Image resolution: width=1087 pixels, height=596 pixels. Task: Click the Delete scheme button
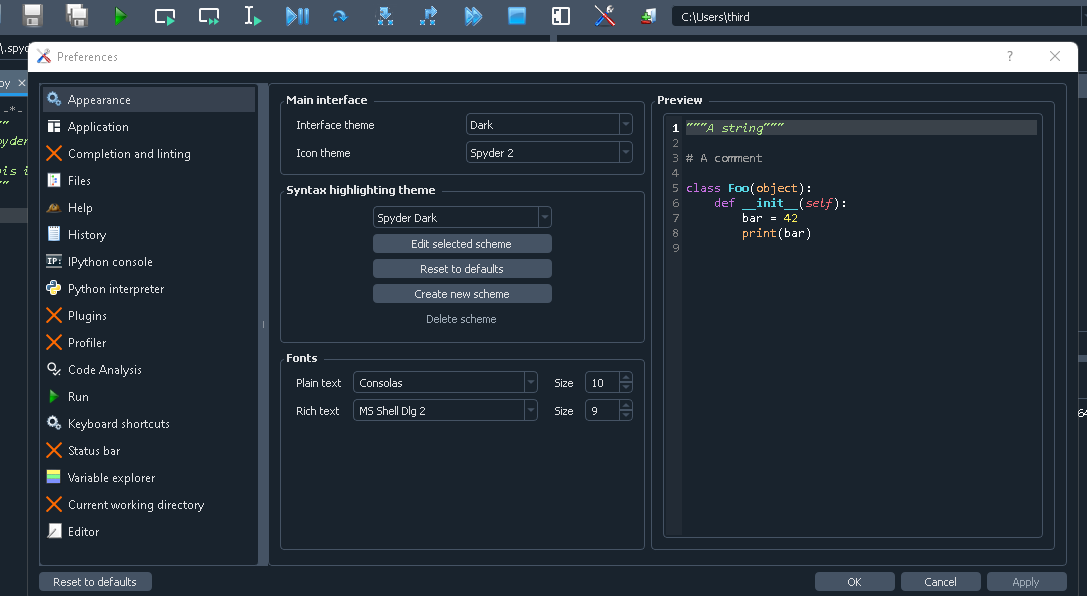click(462, 319)
